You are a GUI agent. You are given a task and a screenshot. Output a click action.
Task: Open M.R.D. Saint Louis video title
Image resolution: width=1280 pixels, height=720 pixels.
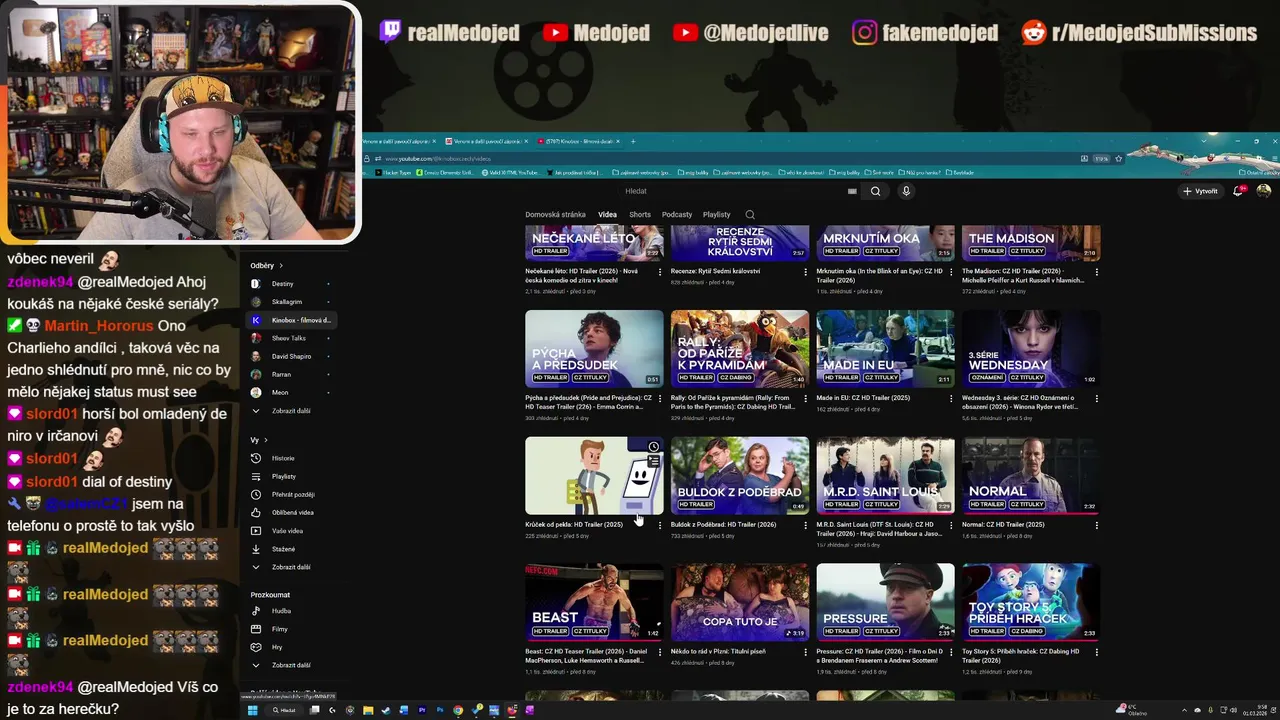click(x=879, y=529)
